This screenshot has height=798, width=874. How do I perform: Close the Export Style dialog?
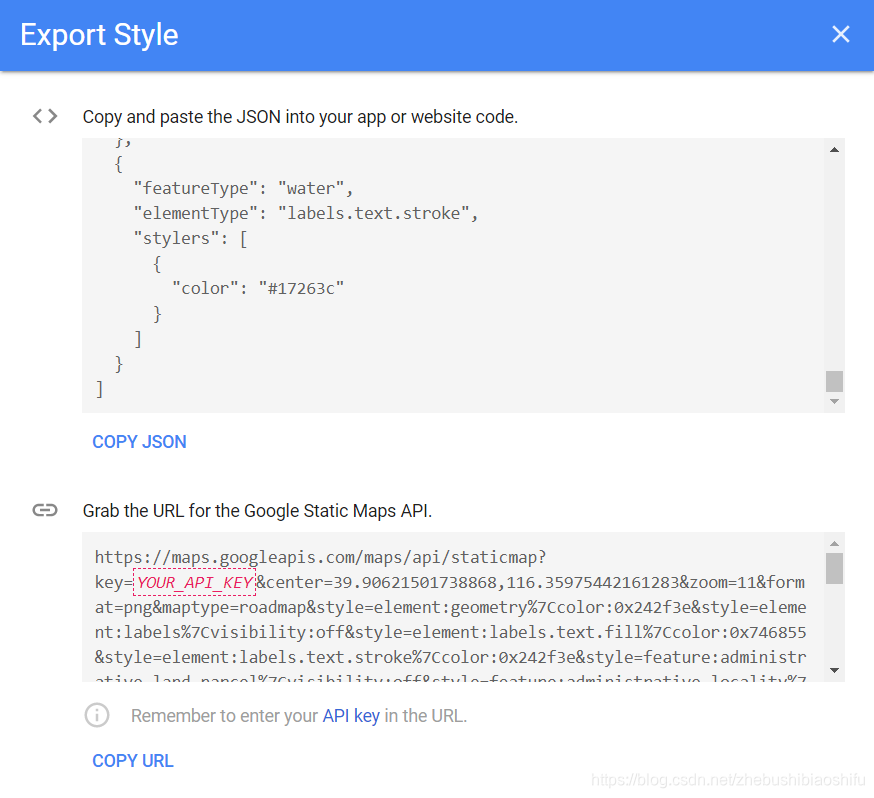[841, 35]
